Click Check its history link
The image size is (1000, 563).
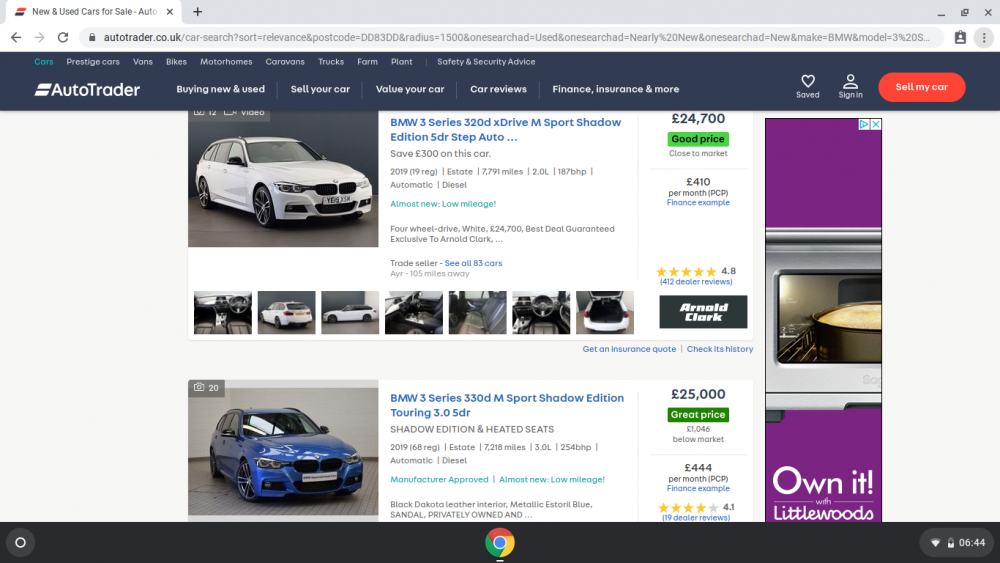720,349
